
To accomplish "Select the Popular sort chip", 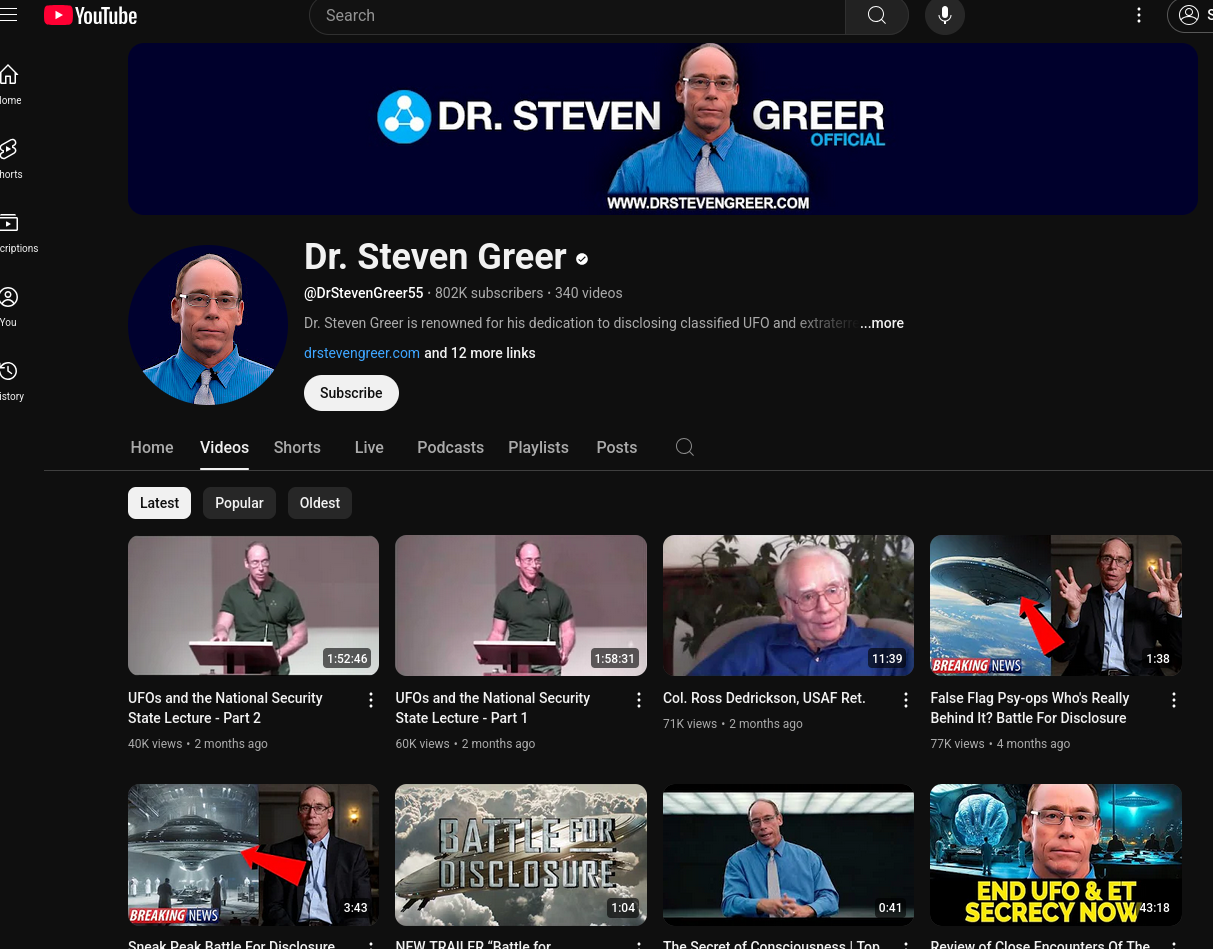I will [x=239, y=503].
